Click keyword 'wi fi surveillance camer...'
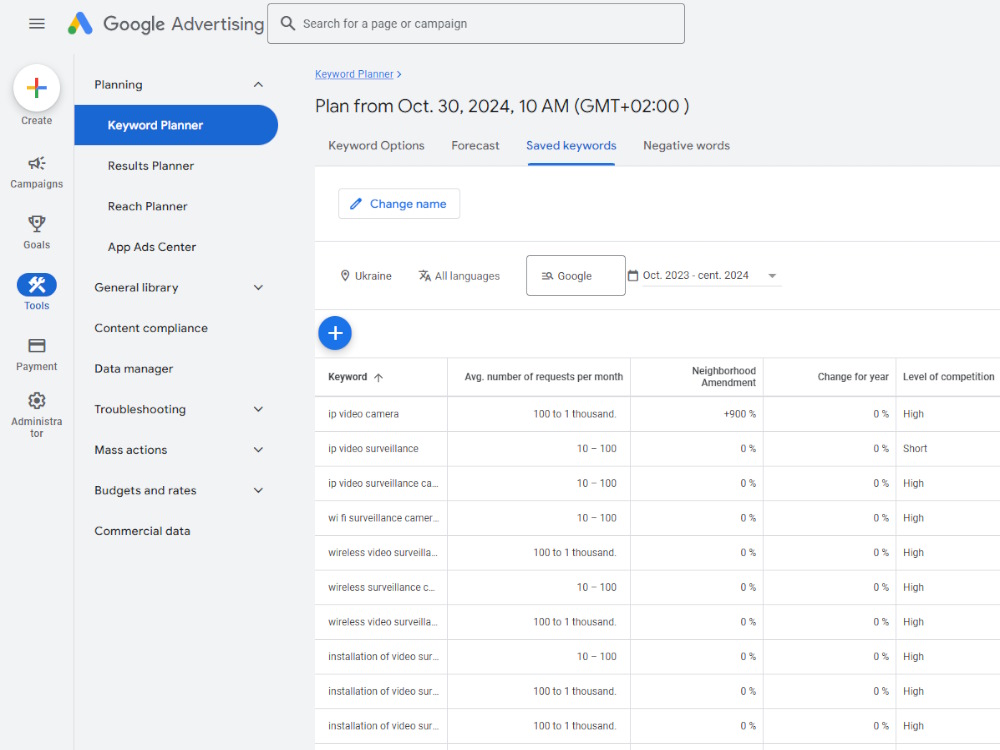1000x750 pixels. (x=383, y=518)
